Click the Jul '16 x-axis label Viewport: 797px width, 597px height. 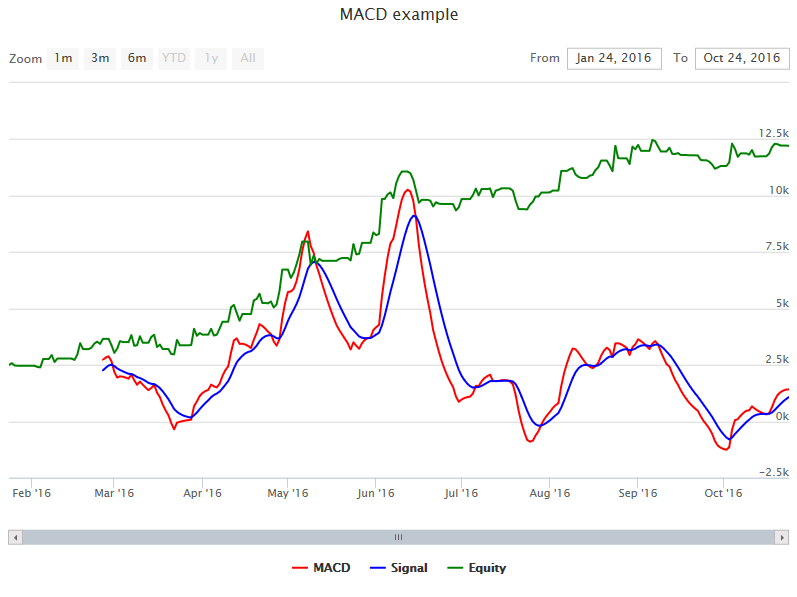[461, 493]
